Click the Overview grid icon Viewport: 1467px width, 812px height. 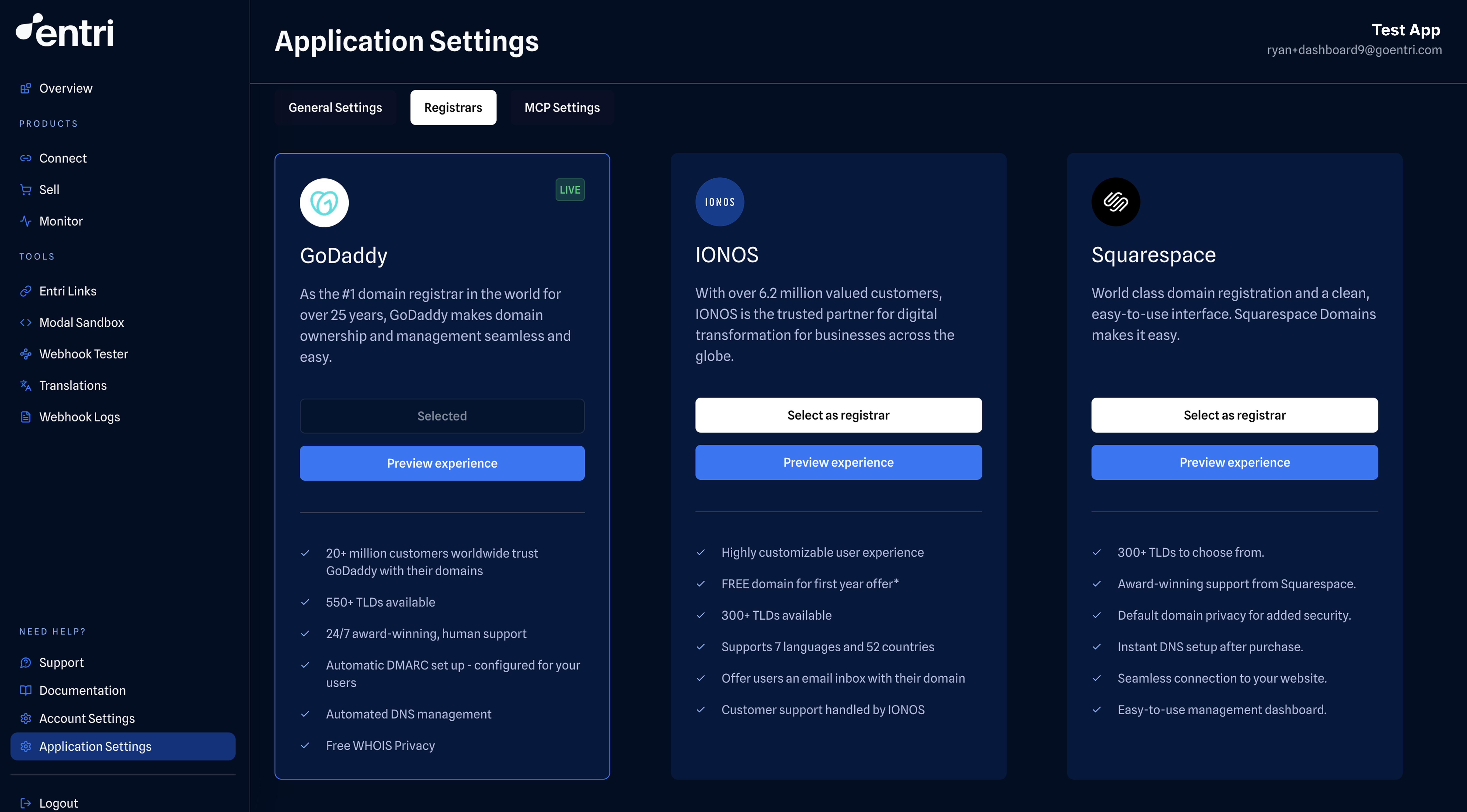click(26, 88)
